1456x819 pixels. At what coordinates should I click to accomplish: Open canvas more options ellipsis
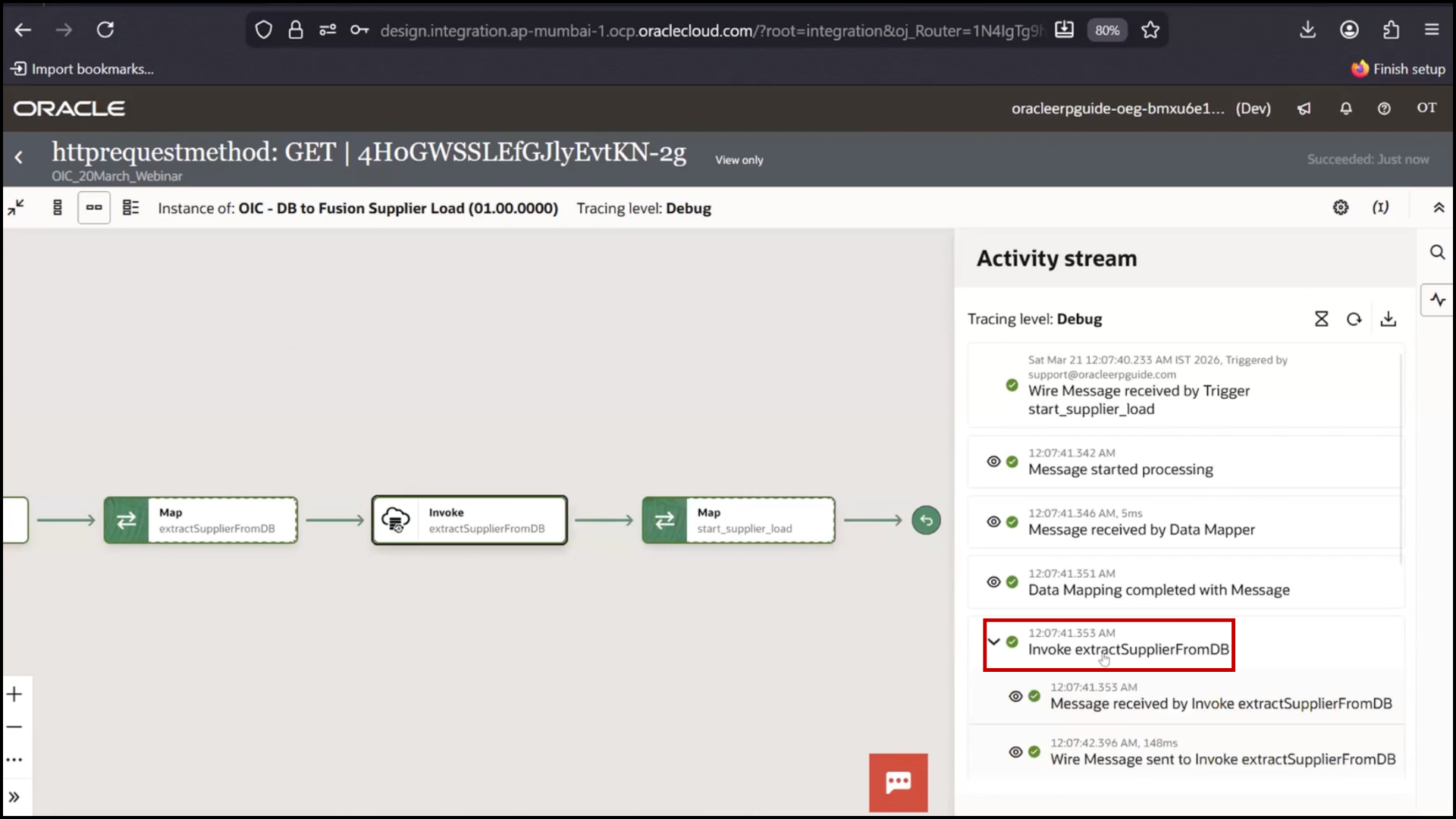pyautogui.click(x=14, y=759)
